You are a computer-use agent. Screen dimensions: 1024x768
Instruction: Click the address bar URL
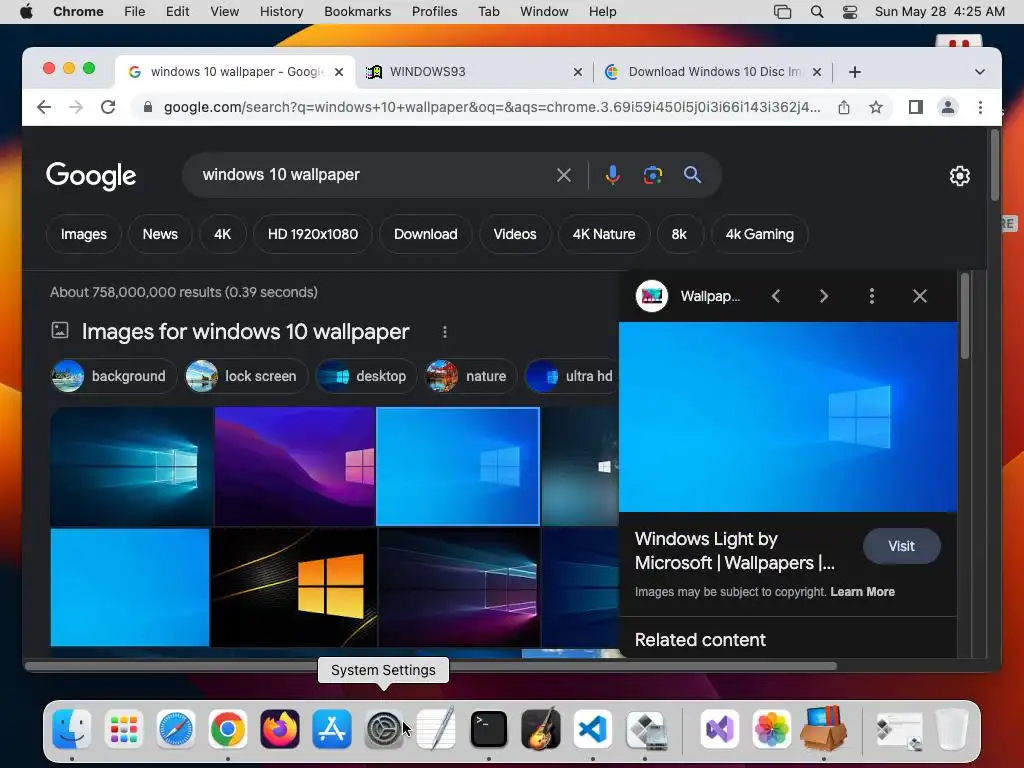492,107
